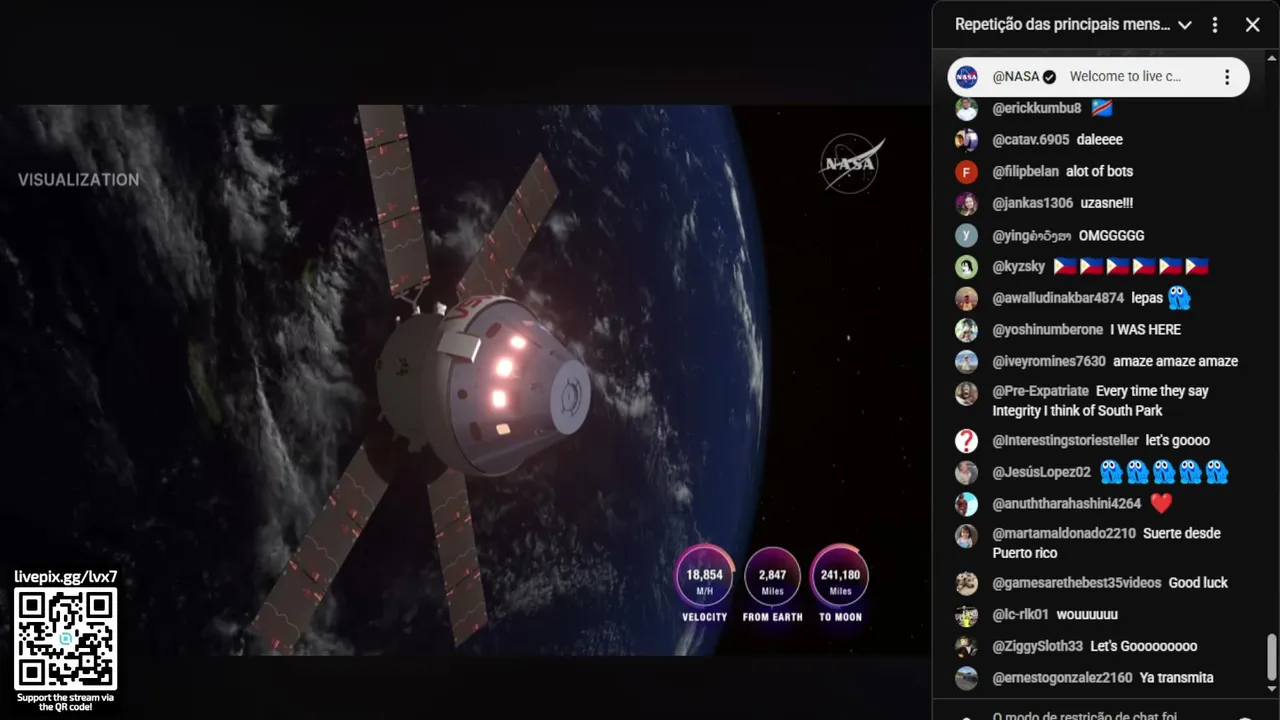Click the blue emoji after 'lepas'
1280x720 pixels.
1180,298
